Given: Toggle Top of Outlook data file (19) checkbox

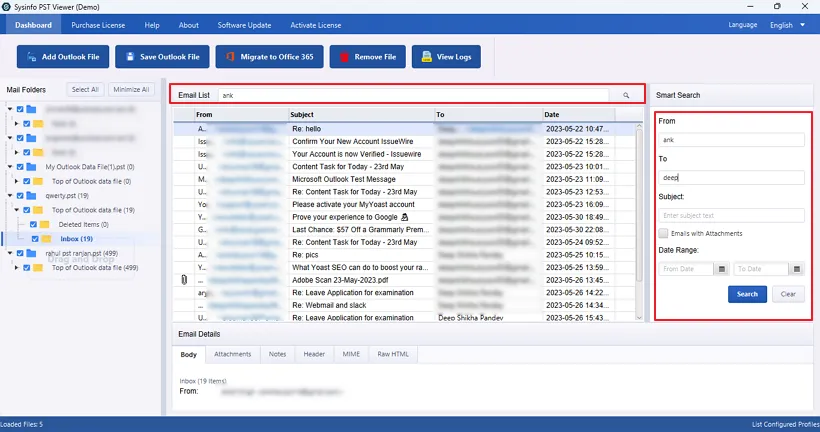Looking at the screenshot, I should pos(27,210).
